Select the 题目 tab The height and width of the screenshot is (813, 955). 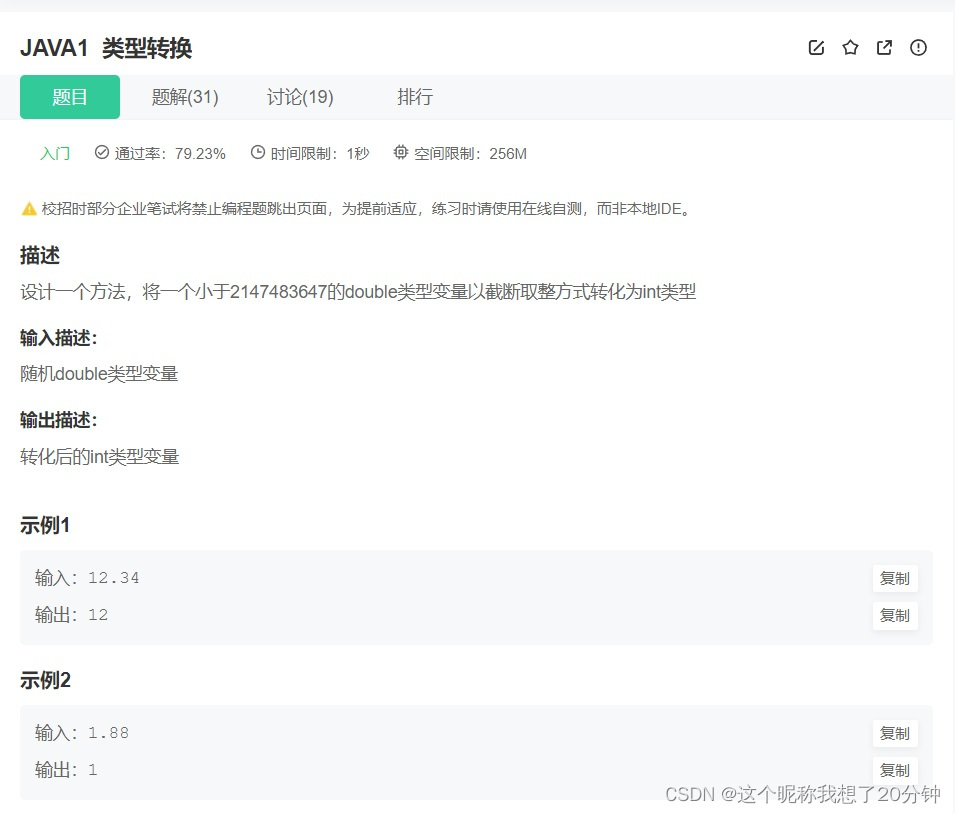point(69,97)
